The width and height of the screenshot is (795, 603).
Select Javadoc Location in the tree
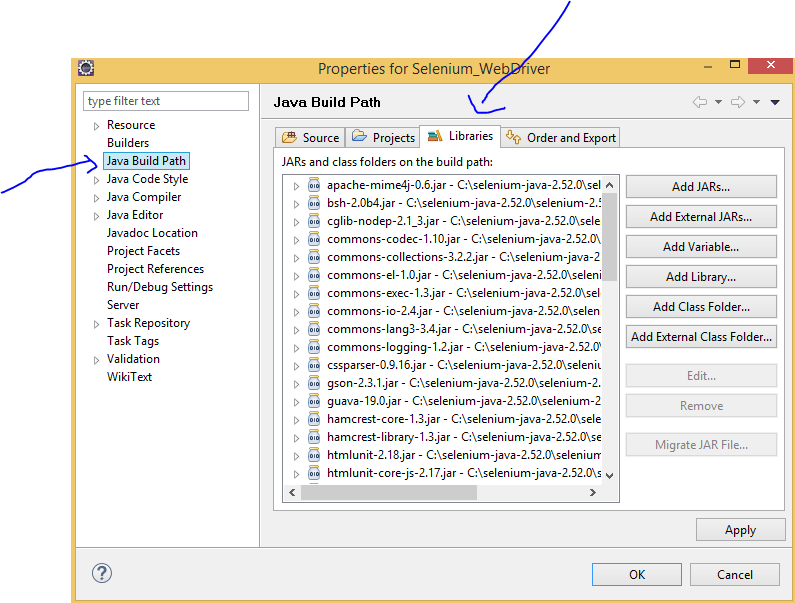152,233
